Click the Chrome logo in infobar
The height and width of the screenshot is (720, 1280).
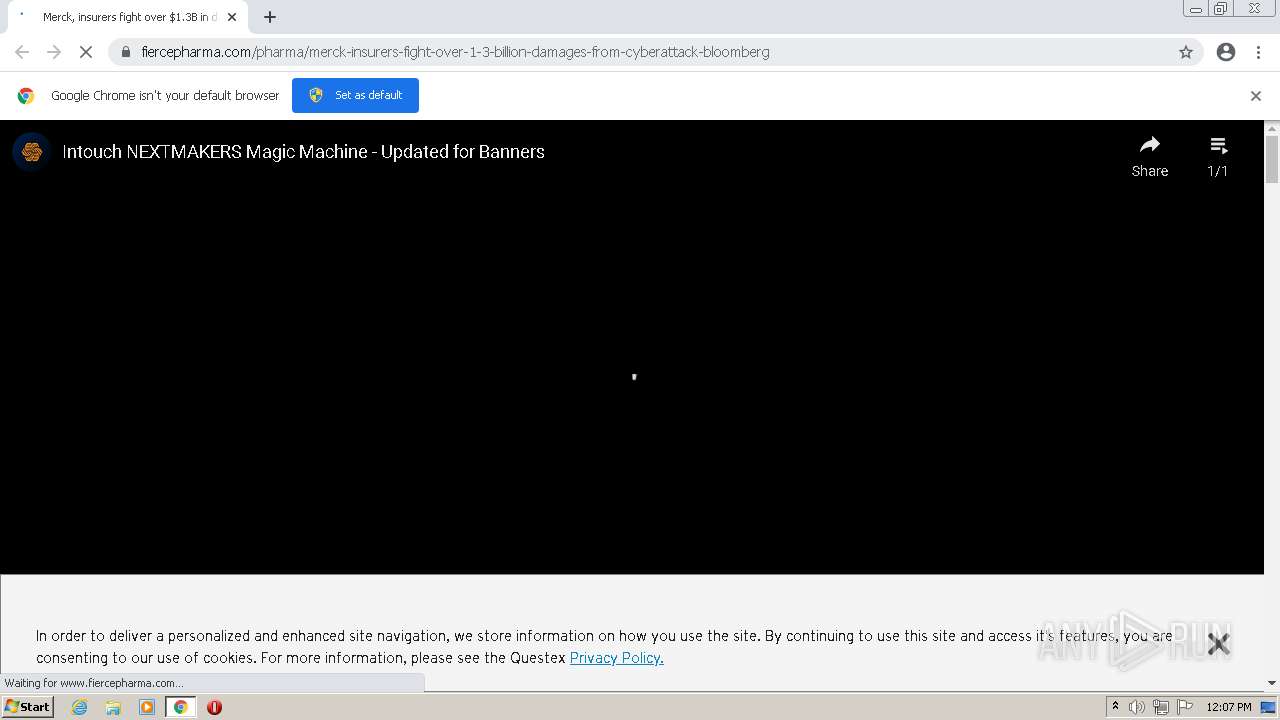point(26,96)
